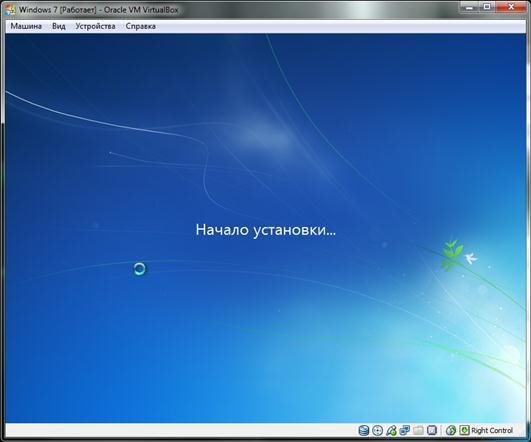Click the network adapters indicator icon
Screen dimensions: 531x442
[405, 430]
